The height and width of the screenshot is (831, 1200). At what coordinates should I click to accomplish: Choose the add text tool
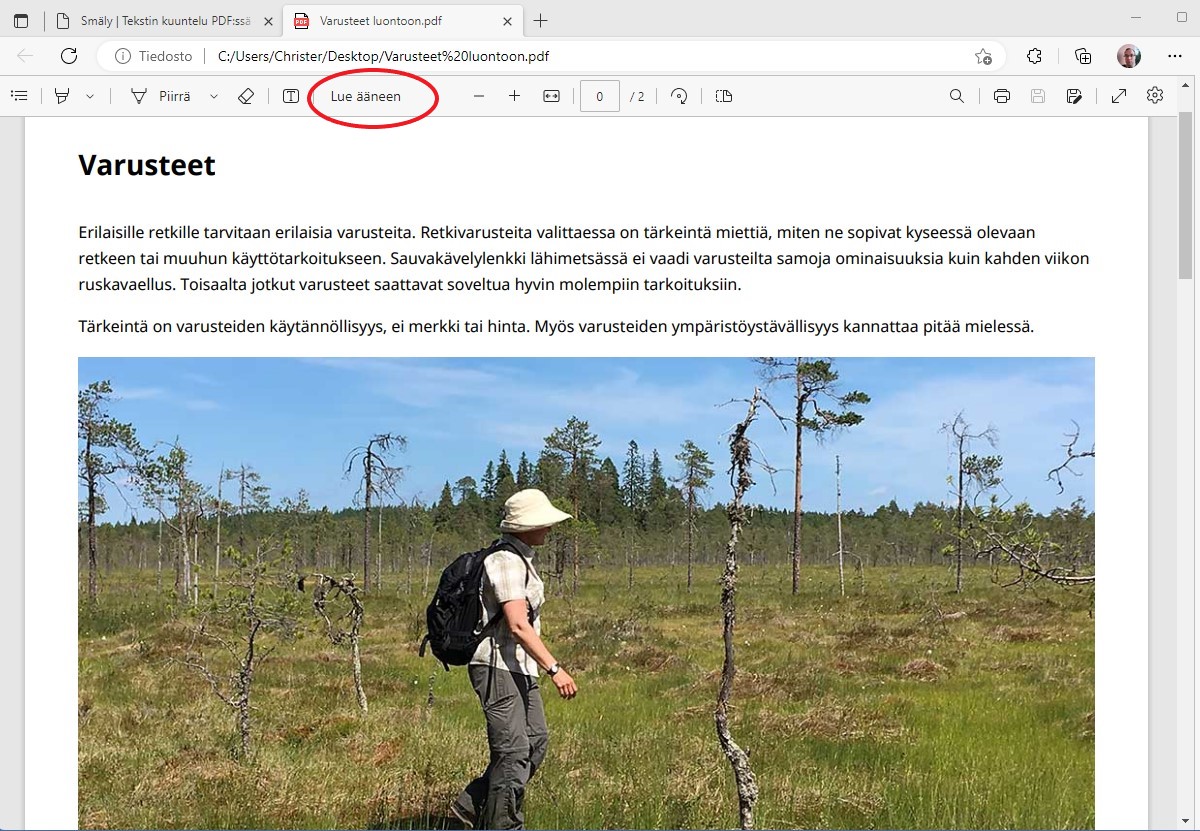291,96
